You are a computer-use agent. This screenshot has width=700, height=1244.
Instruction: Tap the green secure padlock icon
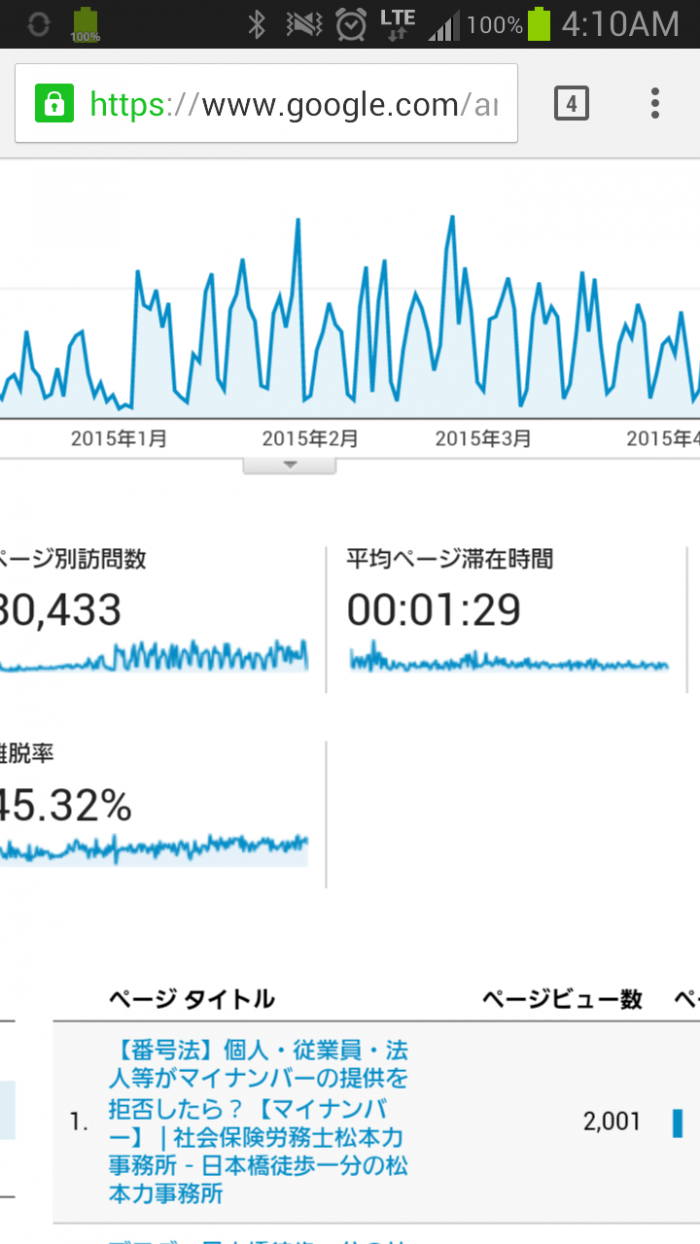(54, 104)
